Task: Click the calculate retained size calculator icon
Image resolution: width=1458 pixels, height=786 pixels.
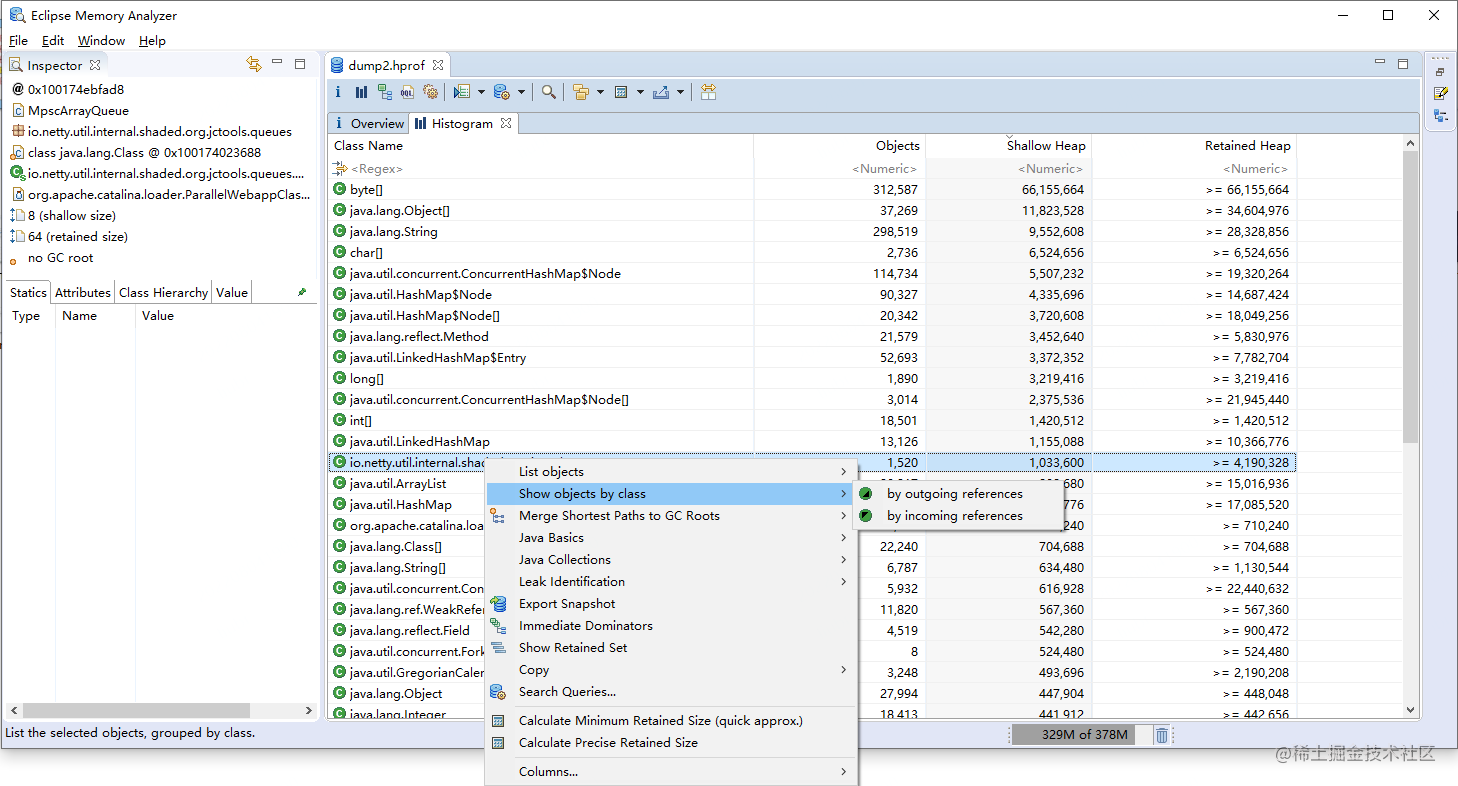Action: click(621, 92)
